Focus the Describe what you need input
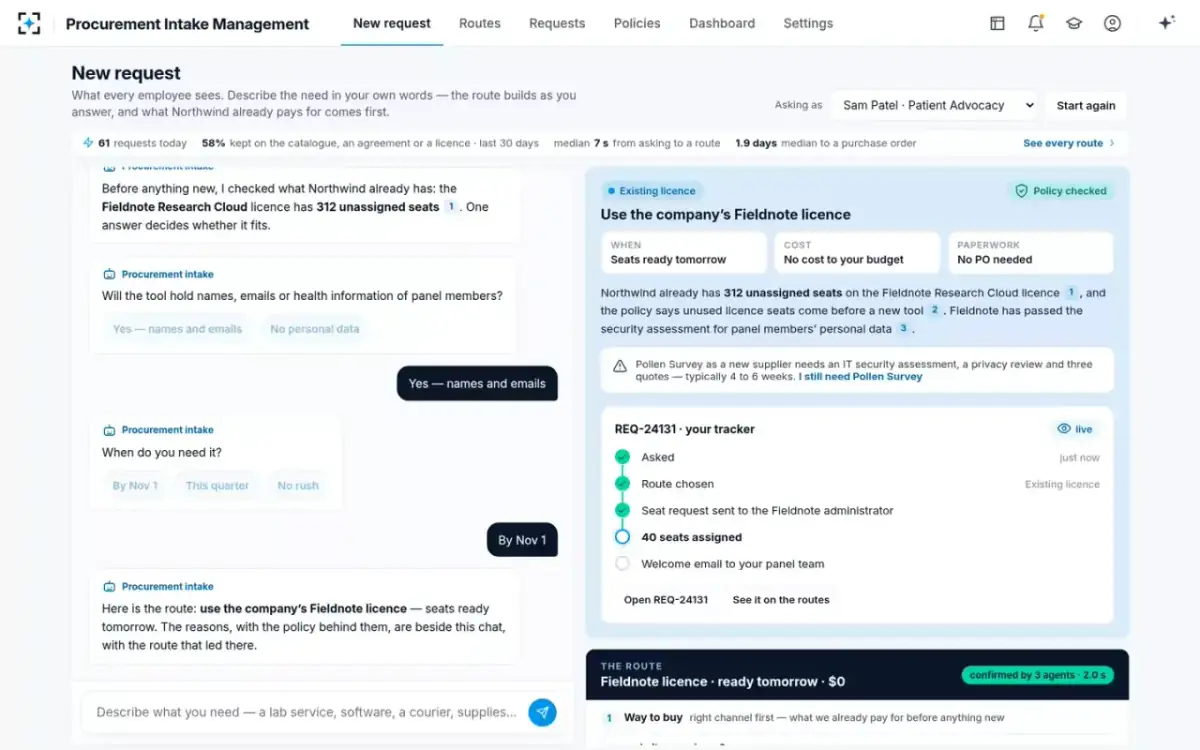Viewport: 1200px width, 750px height. pyautogui.click(x=307, y=712)
